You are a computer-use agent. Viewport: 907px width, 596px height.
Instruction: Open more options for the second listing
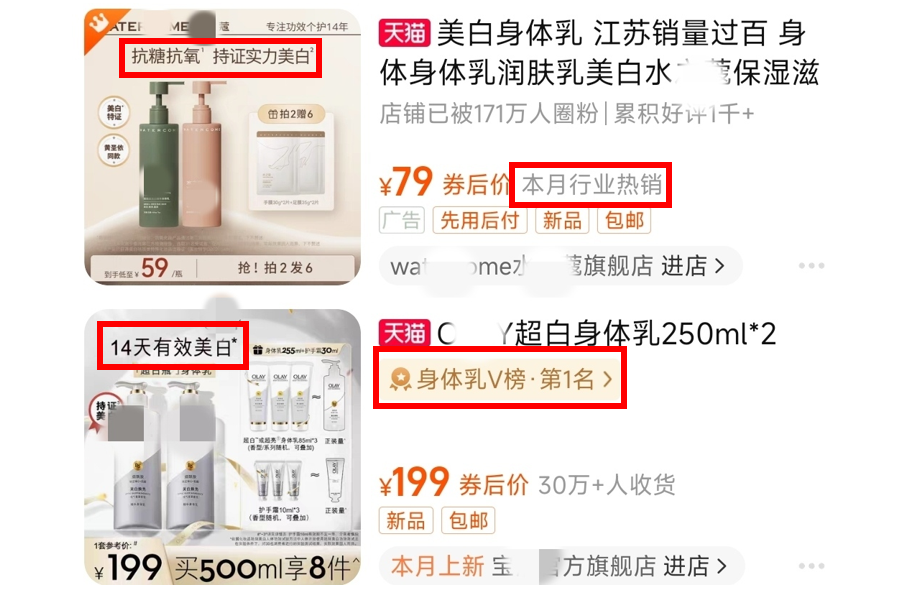[x=811, y=565]
